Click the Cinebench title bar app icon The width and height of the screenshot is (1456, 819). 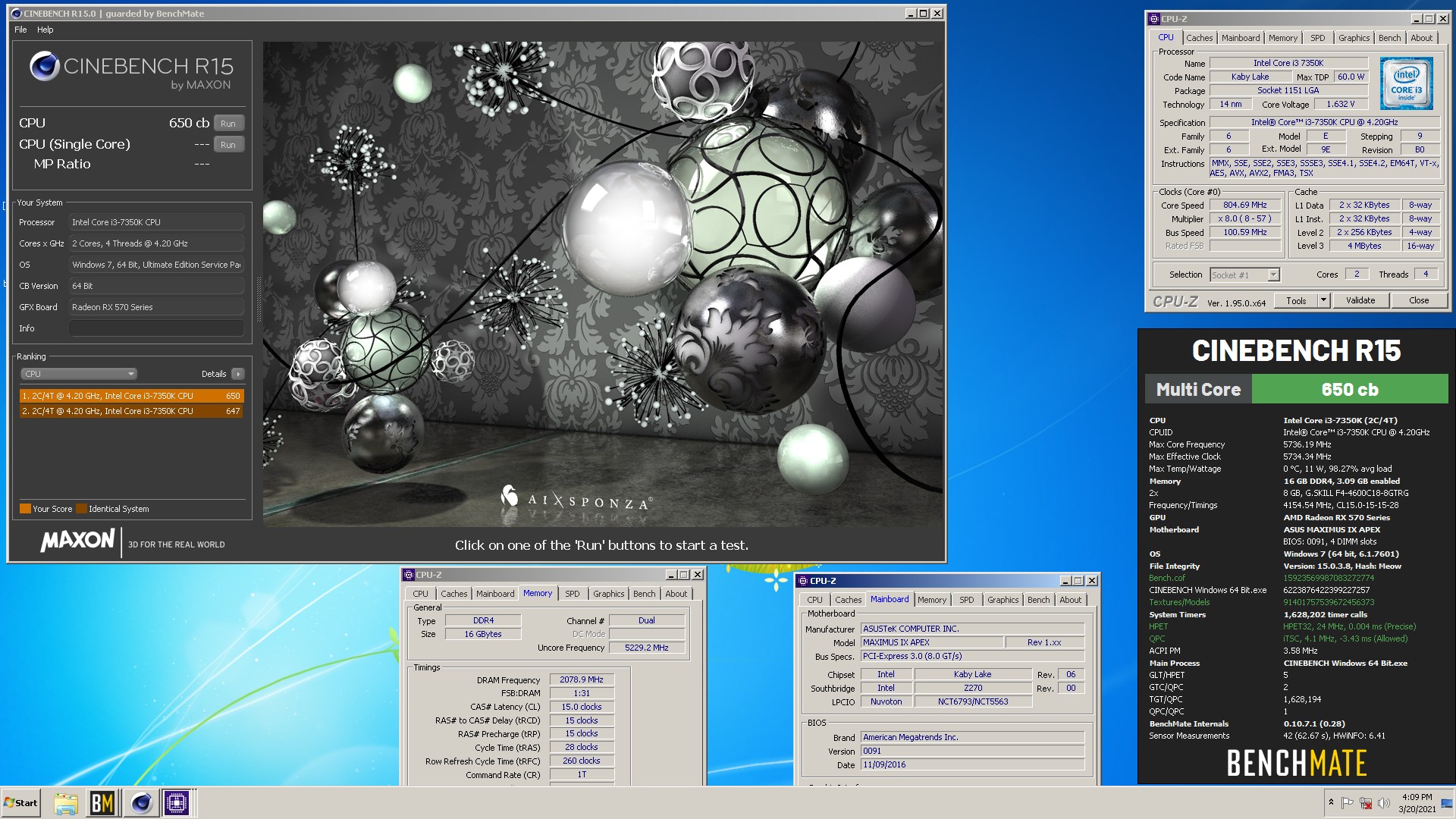pyautogui.click(x=16, y=14)
